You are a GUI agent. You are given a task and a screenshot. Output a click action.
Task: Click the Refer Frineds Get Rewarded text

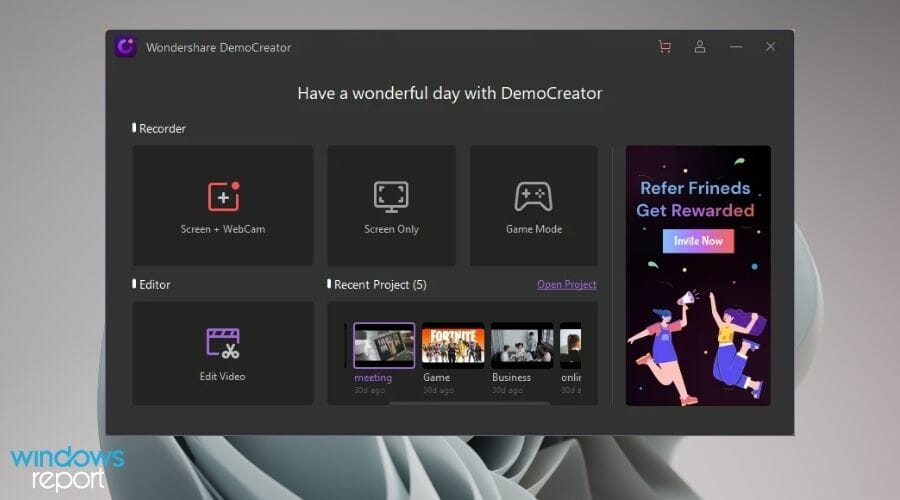(x=695, y=199)
